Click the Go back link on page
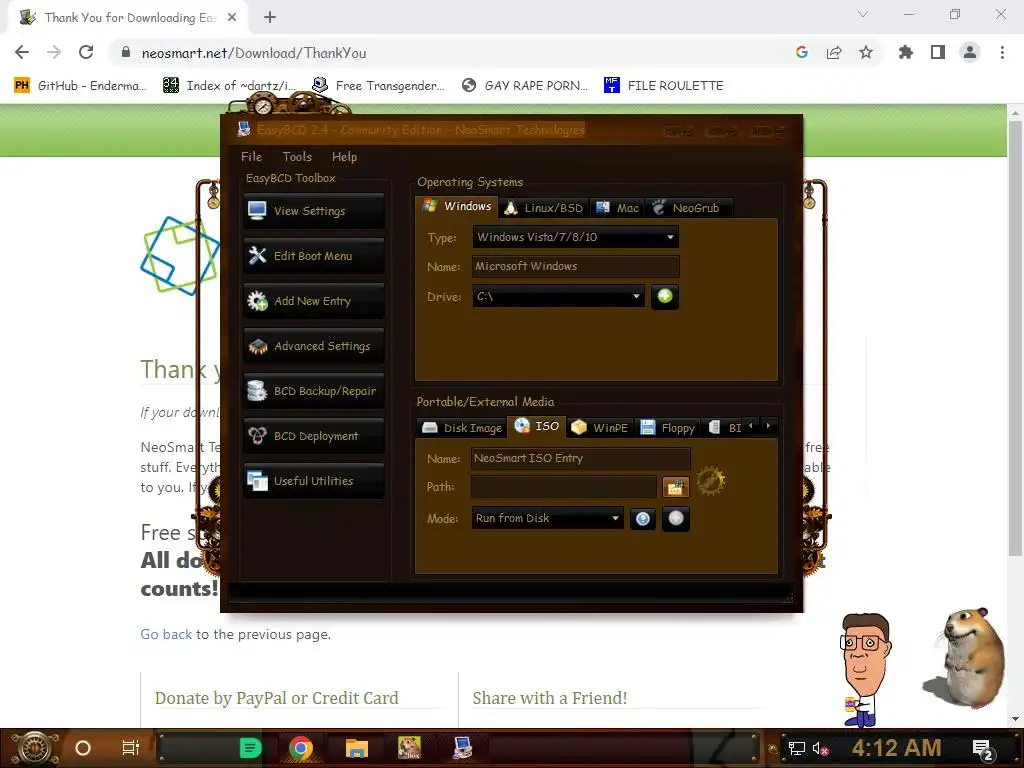The image size is (1024, 768). (166, 634)
